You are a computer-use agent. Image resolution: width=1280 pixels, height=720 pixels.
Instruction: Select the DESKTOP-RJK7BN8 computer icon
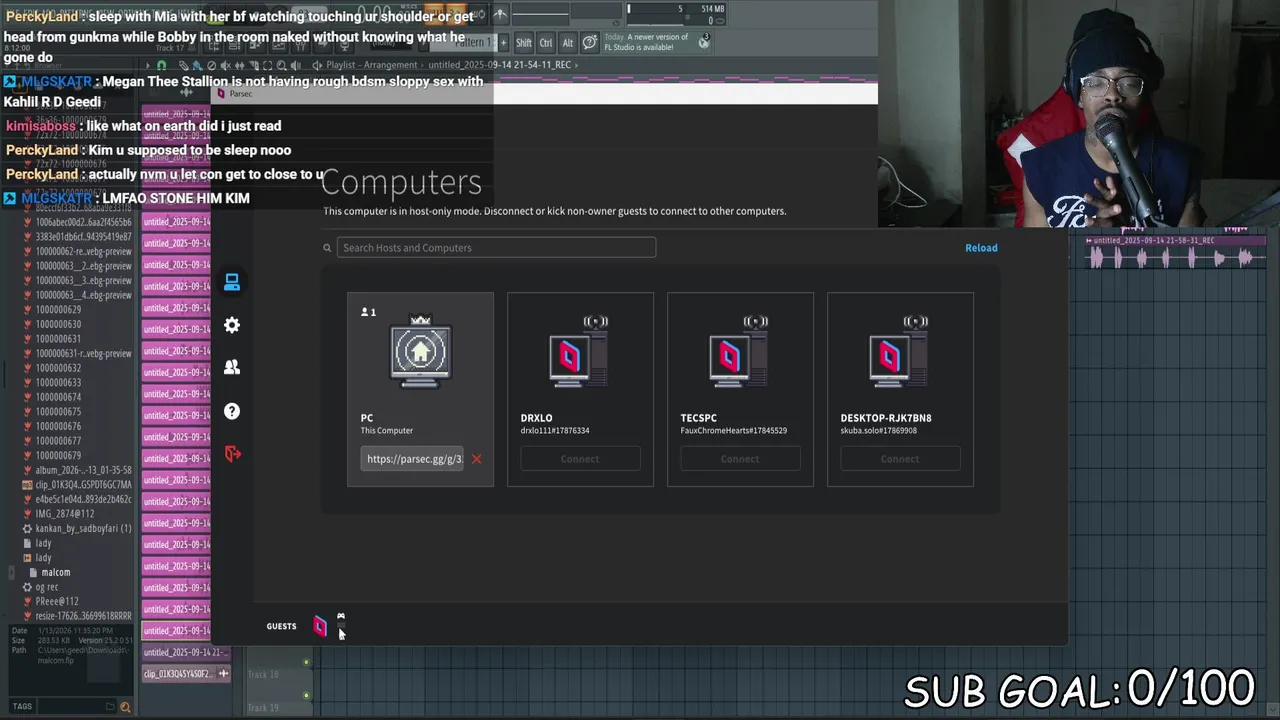(x=899, y=352)
